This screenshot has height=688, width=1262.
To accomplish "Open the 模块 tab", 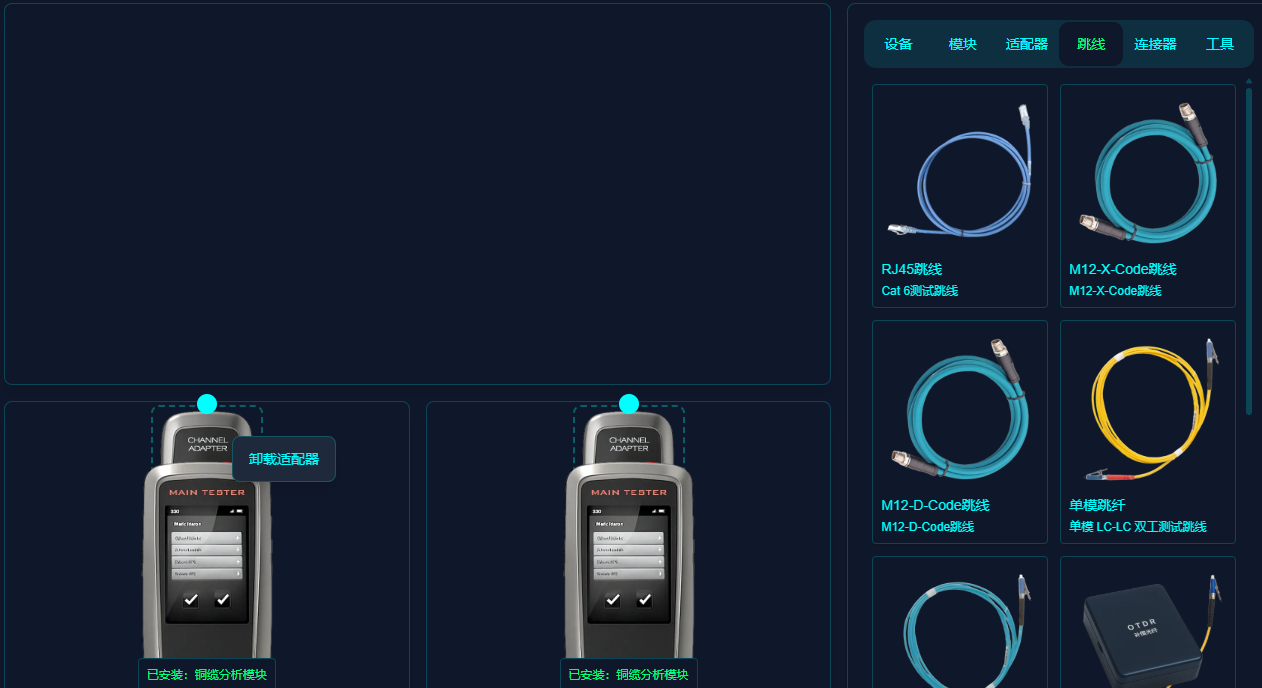I will coord(962,44).
